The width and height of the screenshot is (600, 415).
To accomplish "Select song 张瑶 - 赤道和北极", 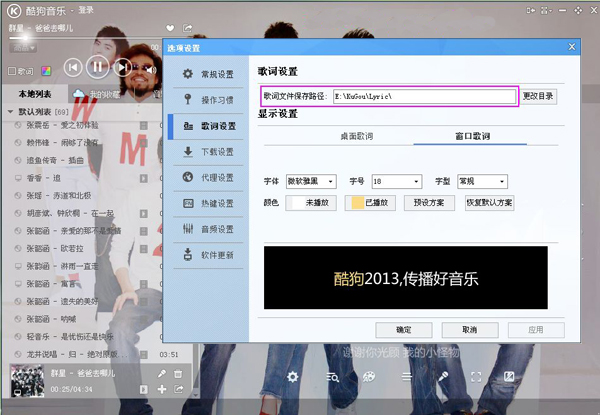I will tap(59, 195).
